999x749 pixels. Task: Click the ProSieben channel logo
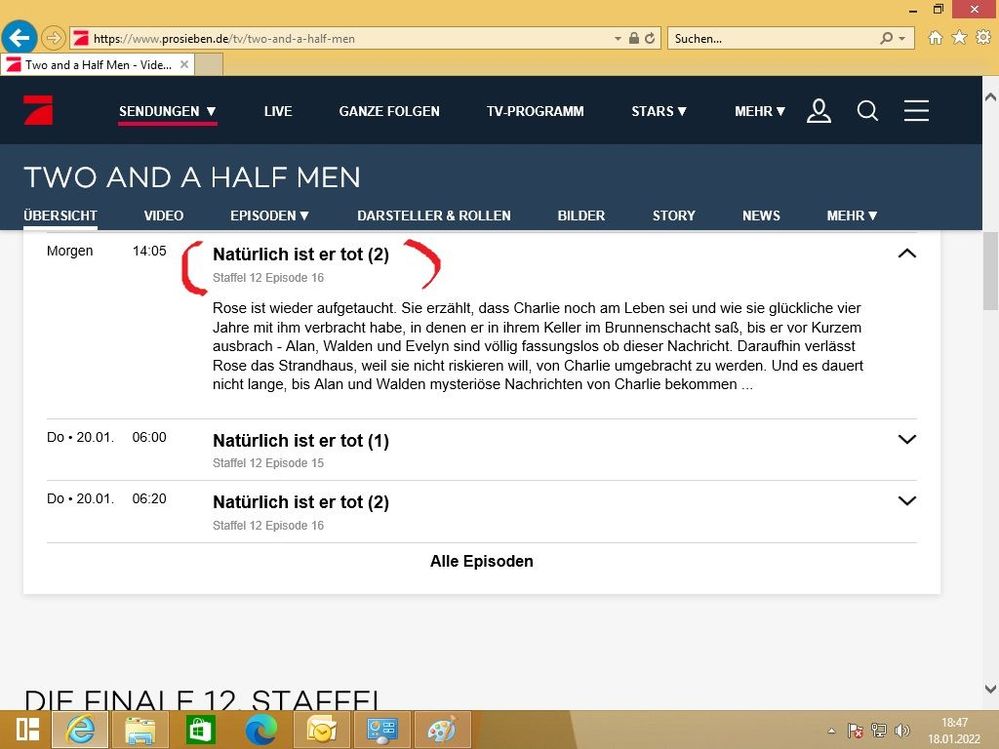[38, 110]
